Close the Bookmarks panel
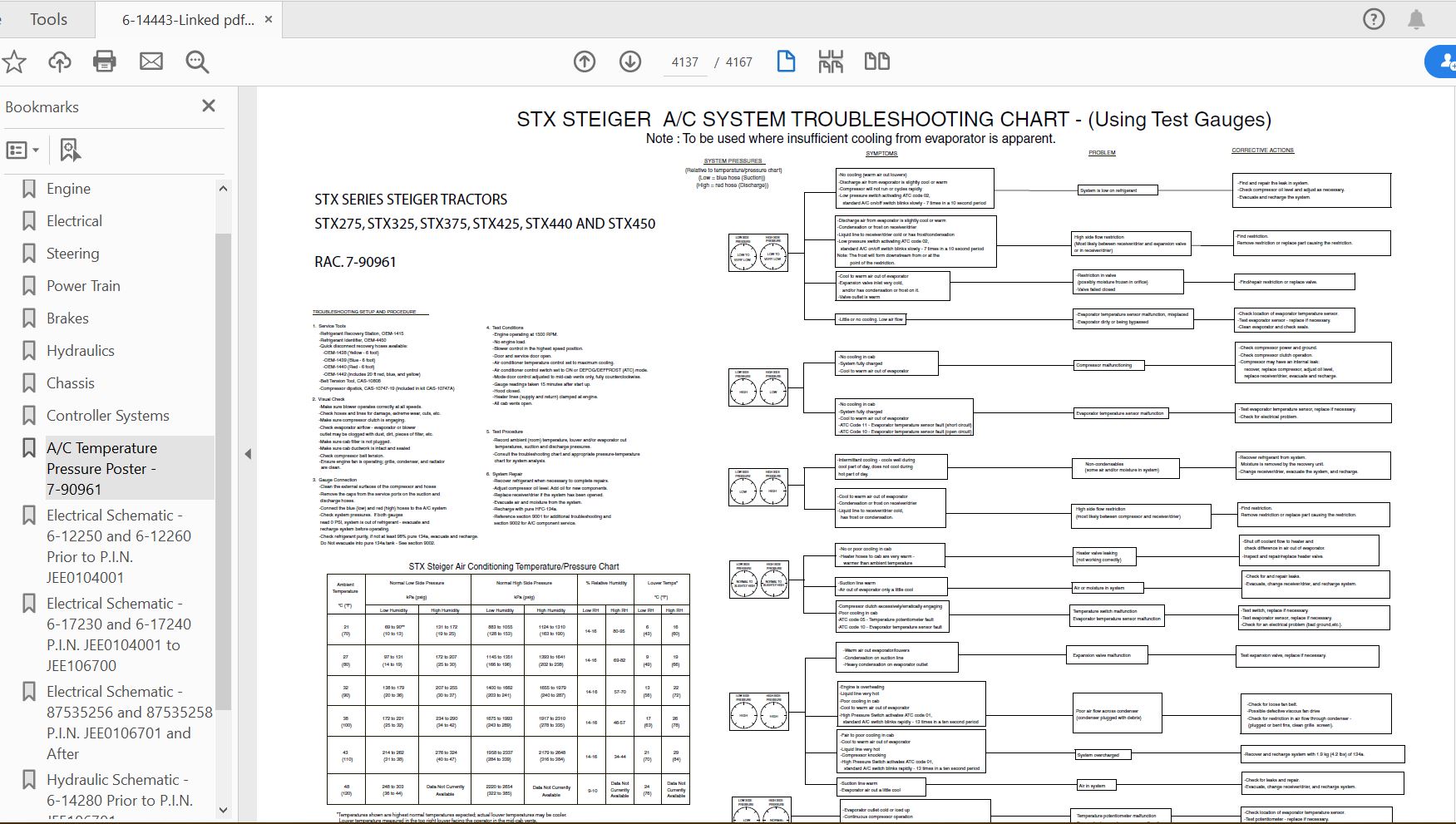This screenshot has width=1456, height=824. [209, 106]
